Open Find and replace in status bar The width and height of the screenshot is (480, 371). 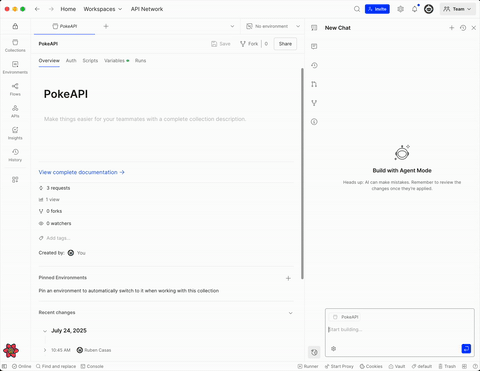click(56, 366)
